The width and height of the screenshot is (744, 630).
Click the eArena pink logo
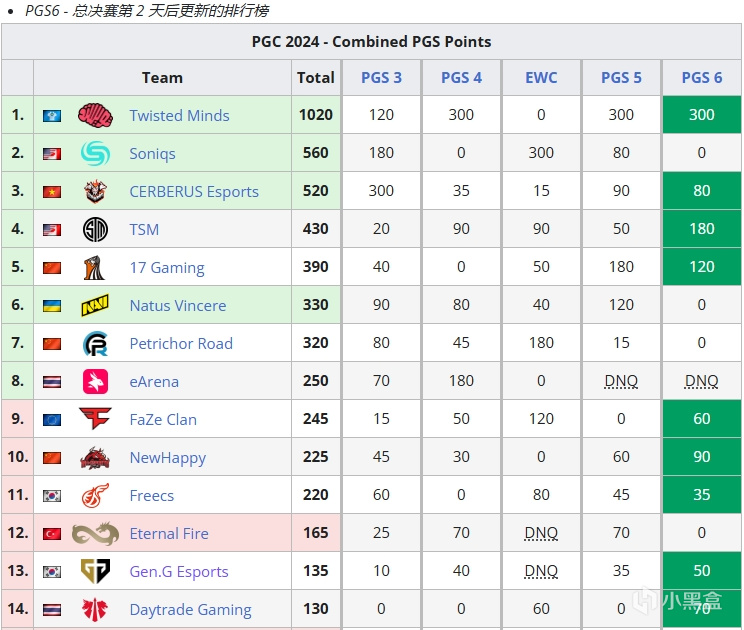(x=95, y=381)
